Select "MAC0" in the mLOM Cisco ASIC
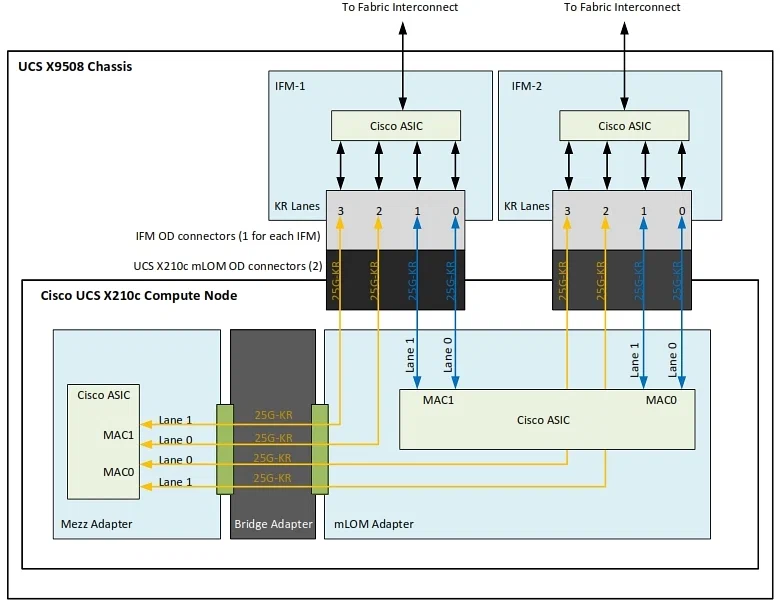 click(x=661, y=400)
